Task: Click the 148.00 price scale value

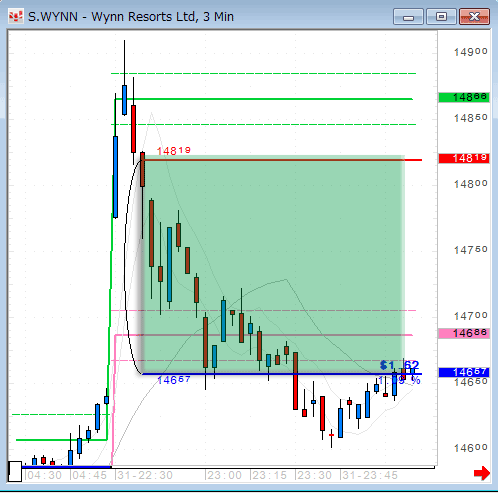Action: (471, 184)
